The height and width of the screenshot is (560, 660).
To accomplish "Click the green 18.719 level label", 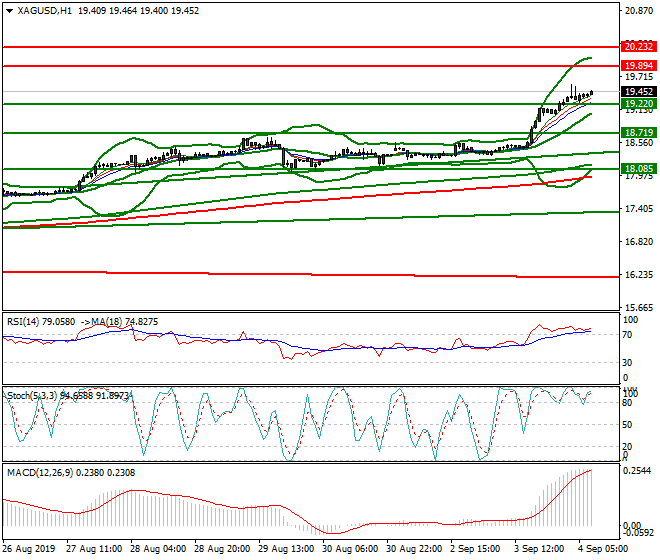I will pos(639,133).
